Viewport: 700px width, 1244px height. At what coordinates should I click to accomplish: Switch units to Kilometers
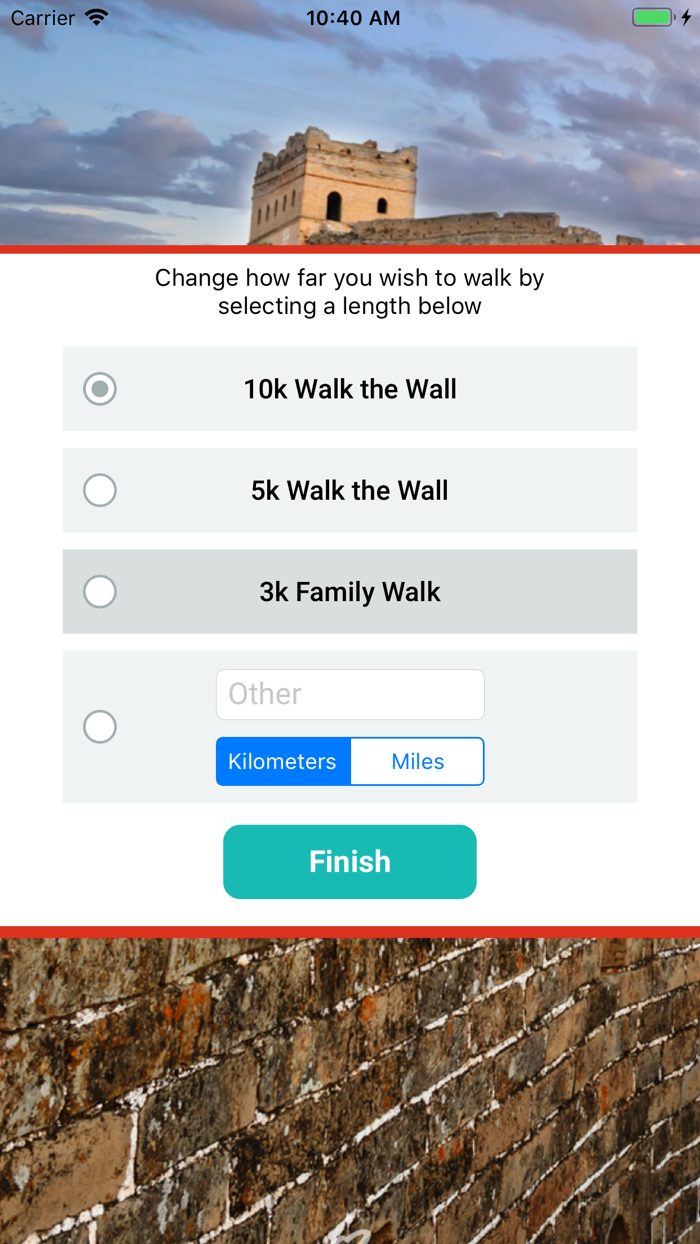(x=283, y=761)
